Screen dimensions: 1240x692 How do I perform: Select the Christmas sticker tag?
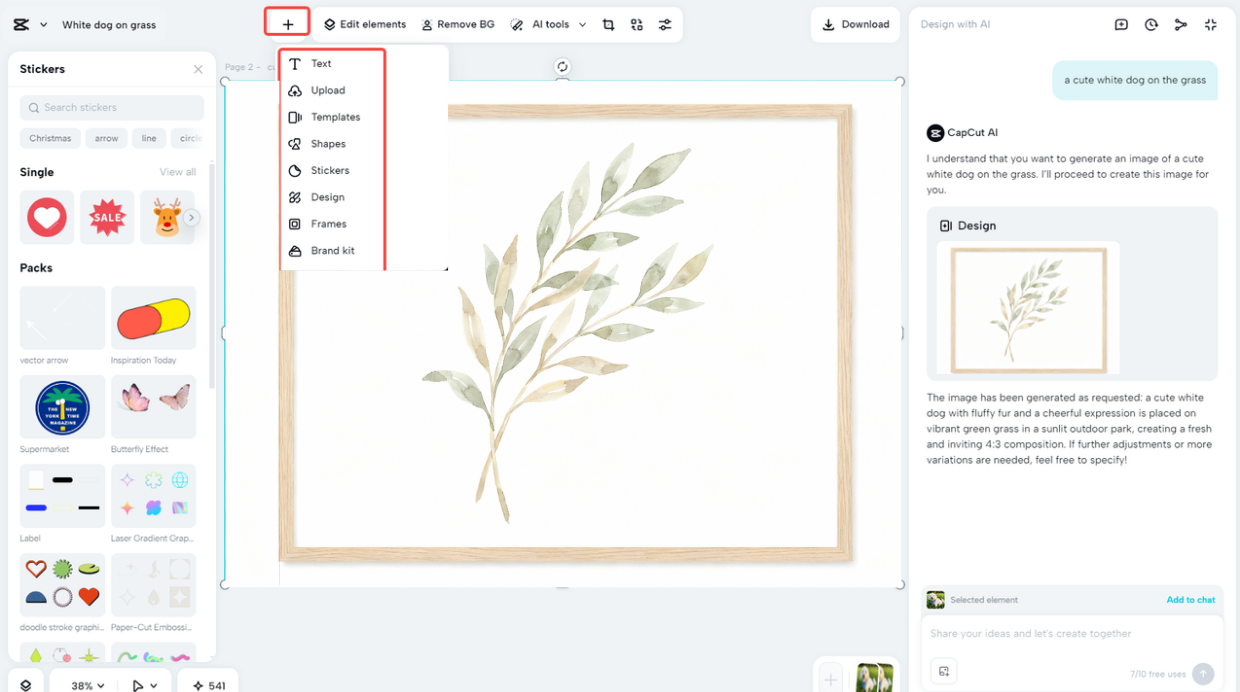point(50,138)
